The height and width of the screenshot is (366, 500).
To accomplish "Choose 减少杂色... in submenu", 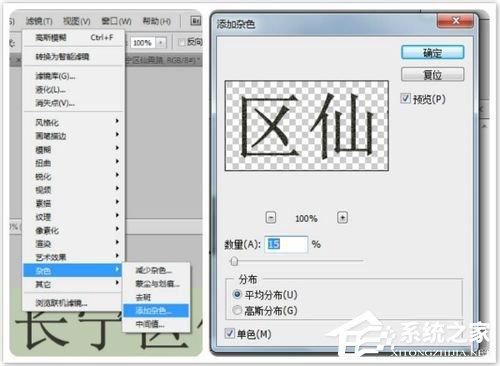I will coord(156,270).
